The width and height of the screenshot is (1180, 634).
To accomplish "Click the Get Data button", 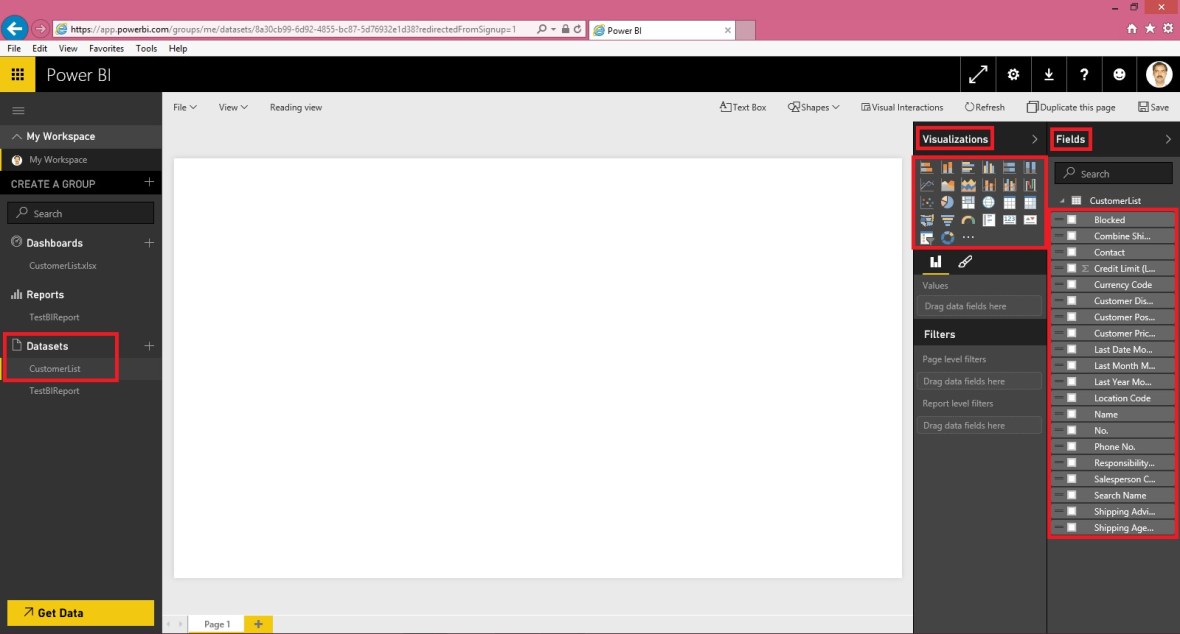I will pos(79,612).
